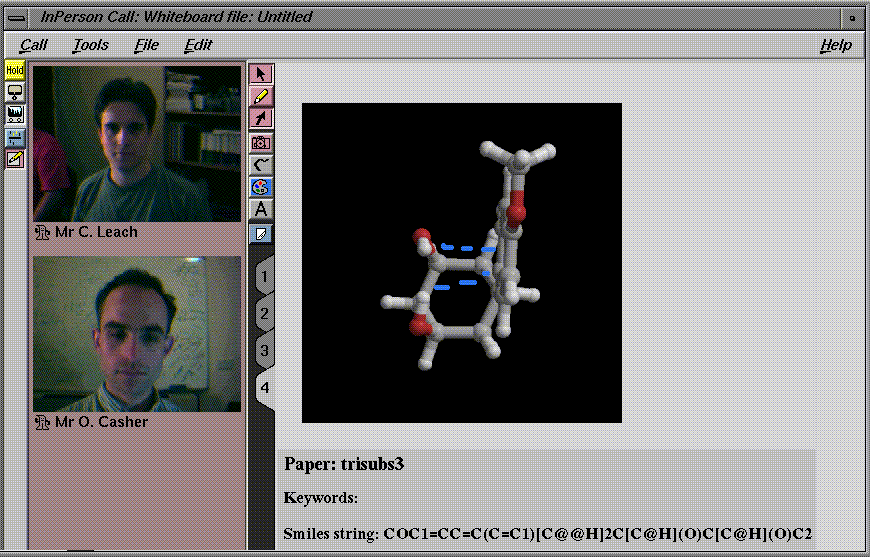
Task: Click the whiteboard pencil icon in left sidebar
Action: (x=15, y=159)
